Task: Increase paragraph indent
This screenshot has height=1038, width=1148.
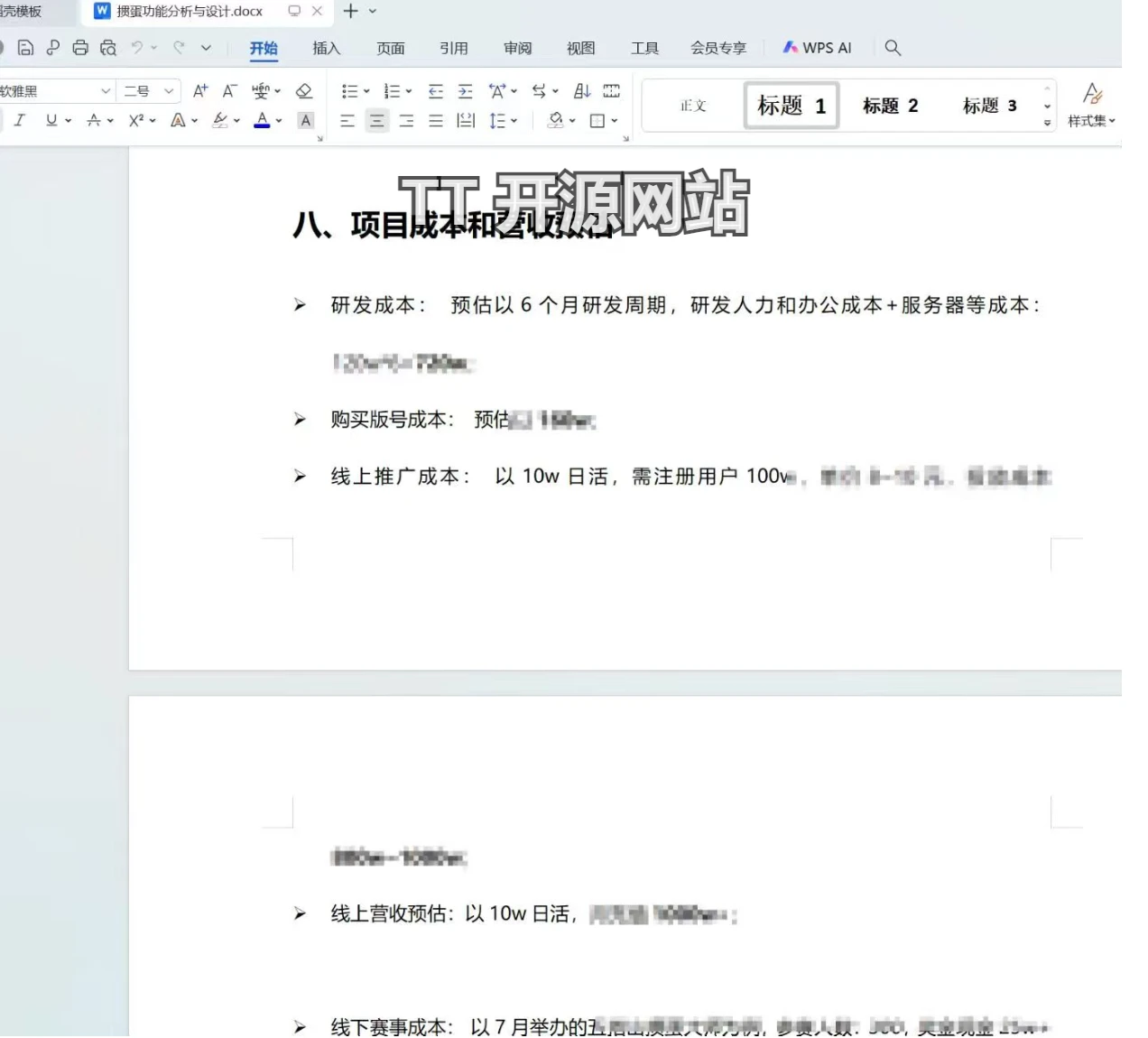Action: click(x=465, y=91)
